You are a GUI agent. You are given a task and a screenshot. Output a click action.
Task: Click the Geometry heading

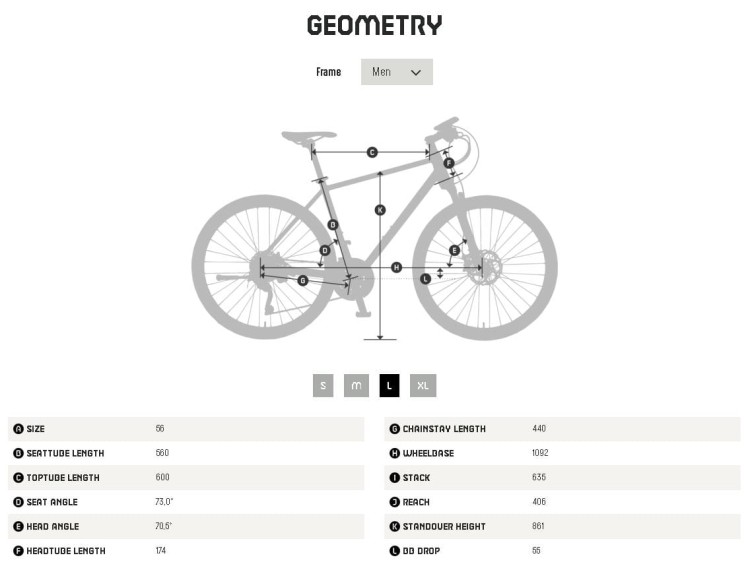click(374, 25)
